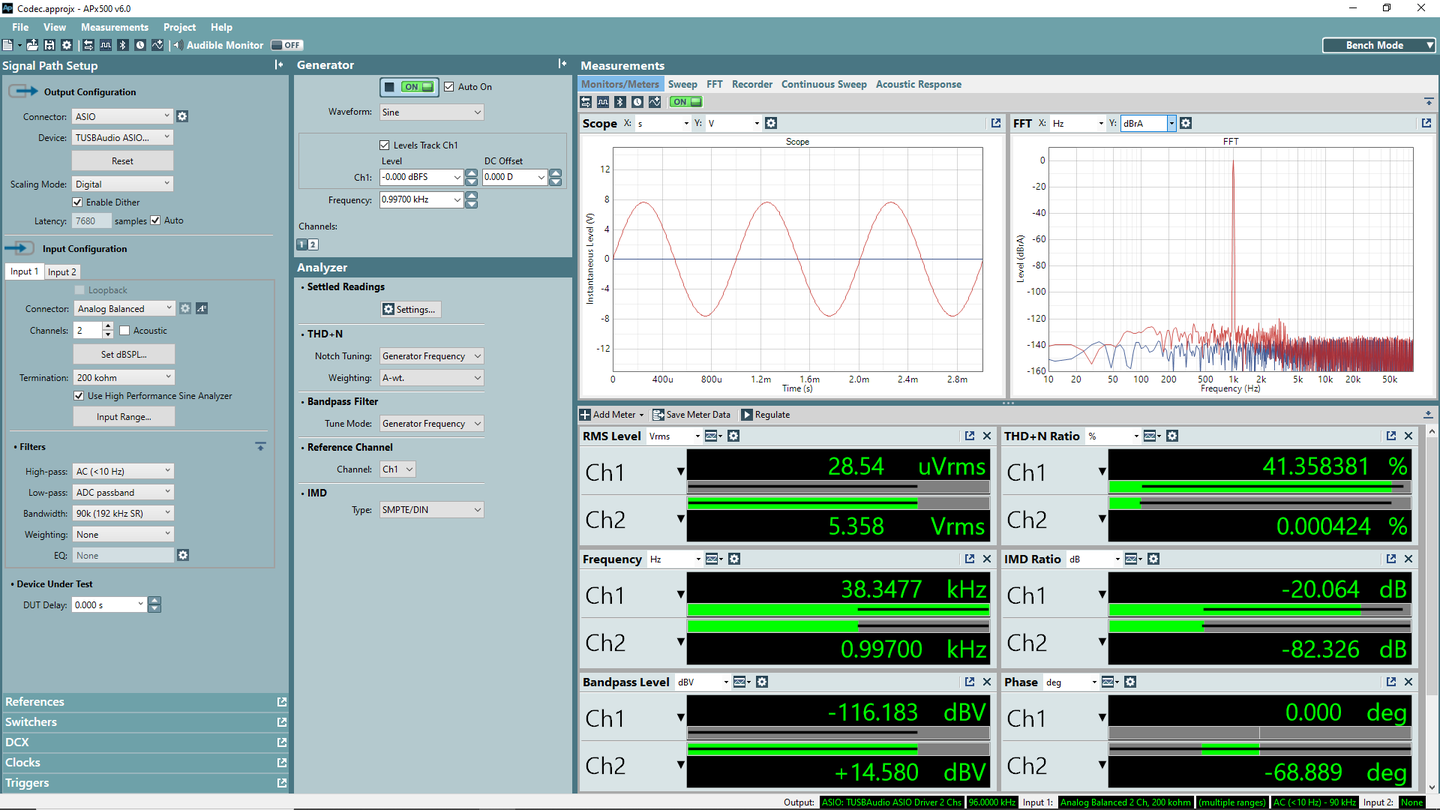The height and width of the screenshot is (810, 1440).
Task: Uncheck the Enable Dither checkbox
Action: 78,202
